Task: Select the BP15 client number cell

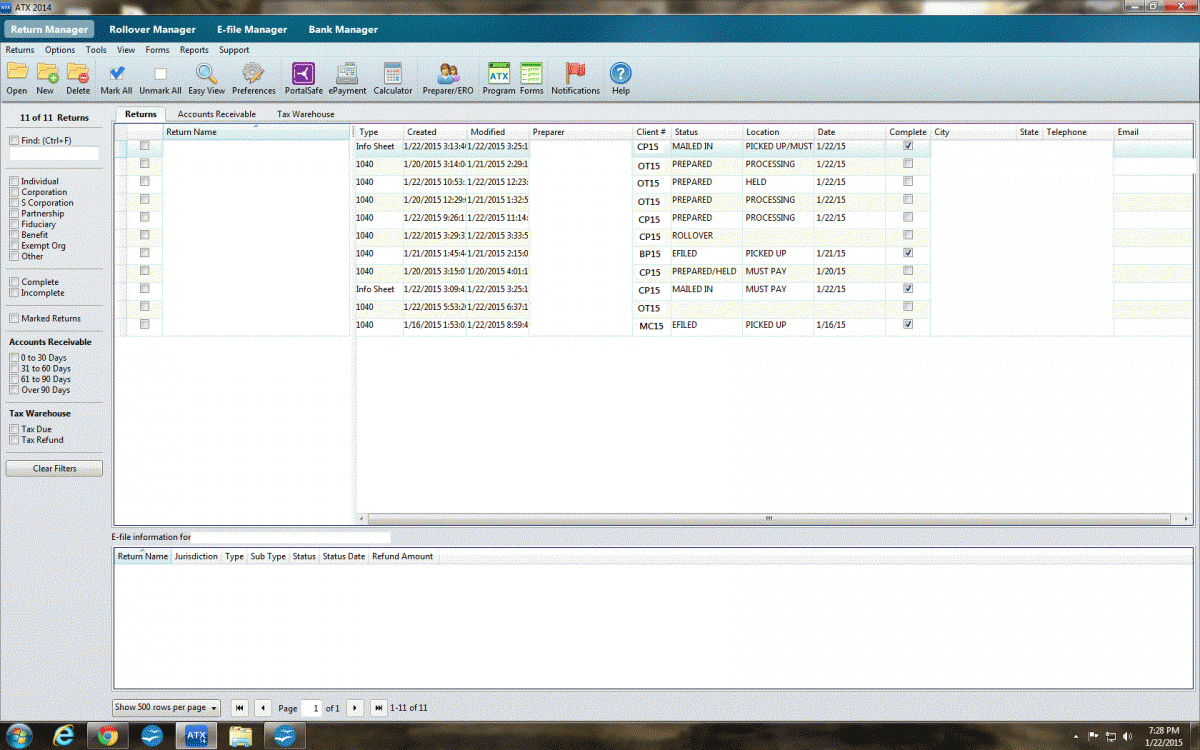Action: tap(651, 254)
